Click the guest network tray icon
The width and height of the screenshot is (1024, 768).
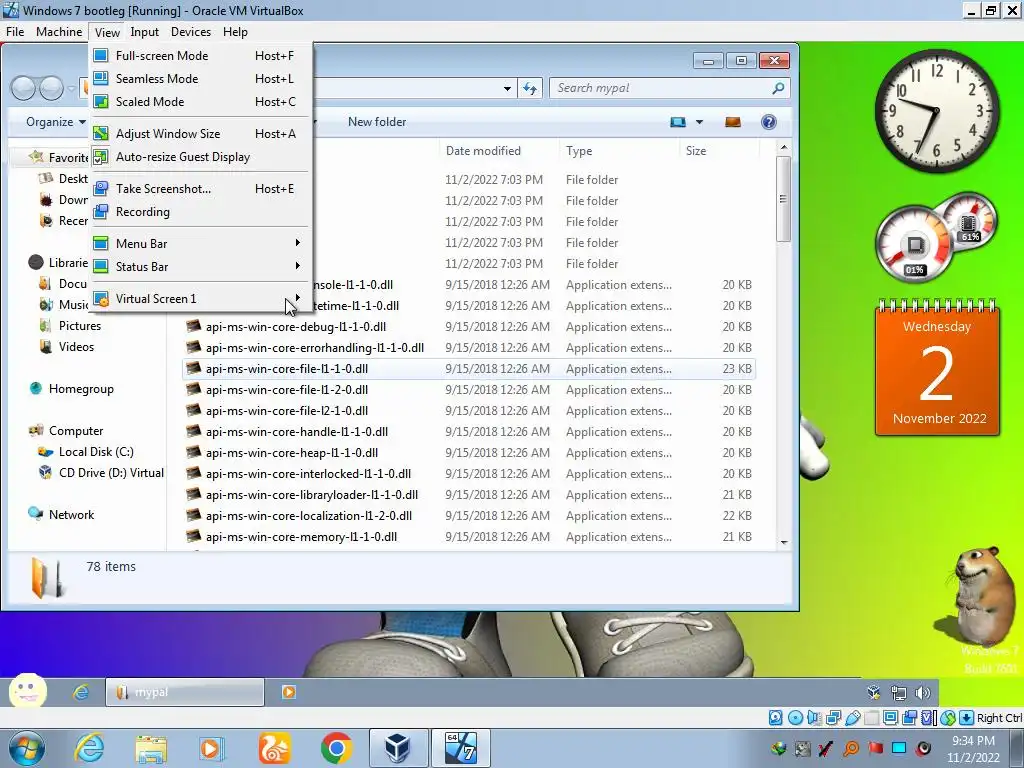[x=899, y=692]
